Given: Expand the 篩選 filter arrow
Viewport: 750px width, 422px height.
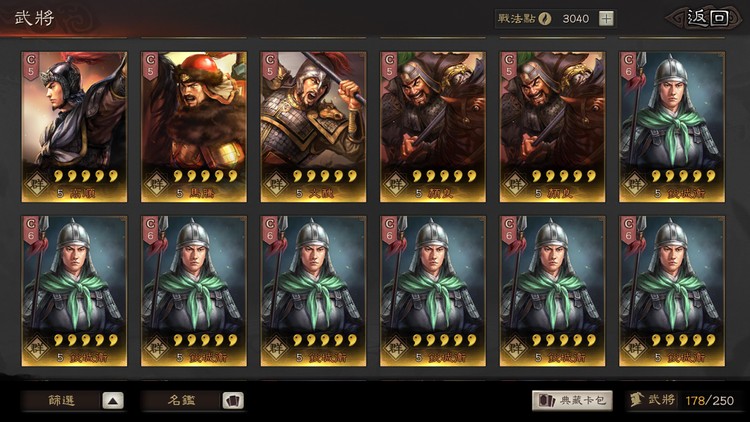Looking at the screenshot, I should pos(113,400).
